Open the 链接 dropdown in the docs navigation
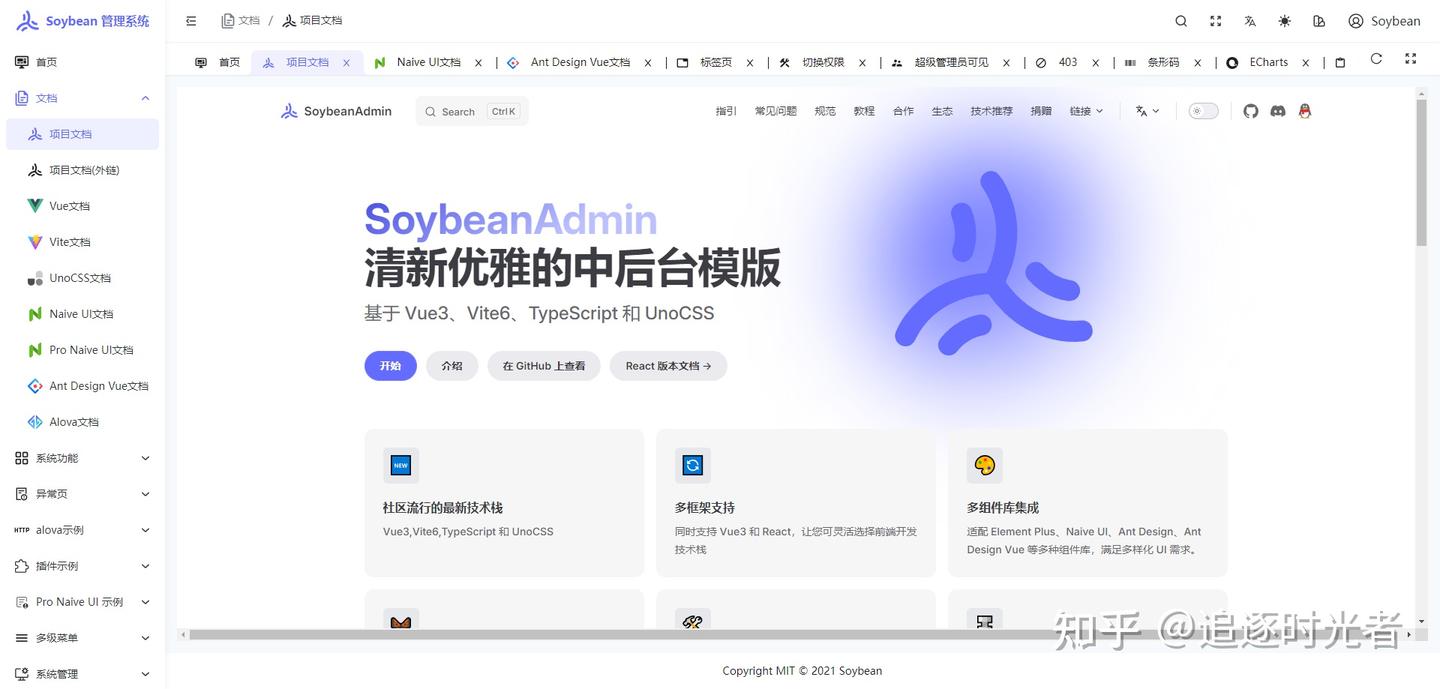 (x=1085, y=111)
